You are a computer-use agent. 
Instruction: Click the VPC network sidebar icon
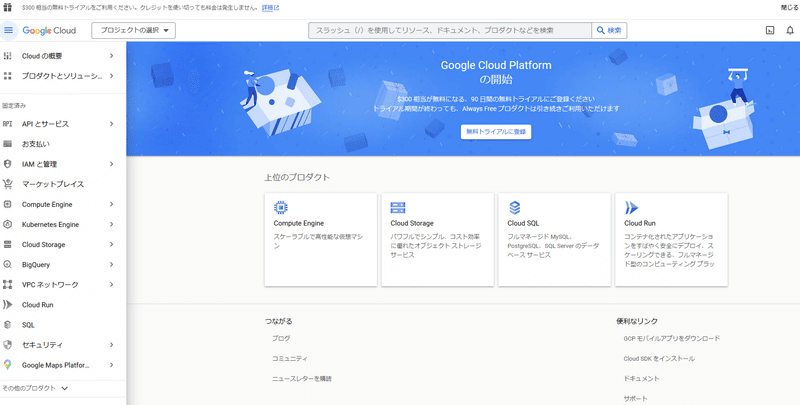click(x=8, y=285)
